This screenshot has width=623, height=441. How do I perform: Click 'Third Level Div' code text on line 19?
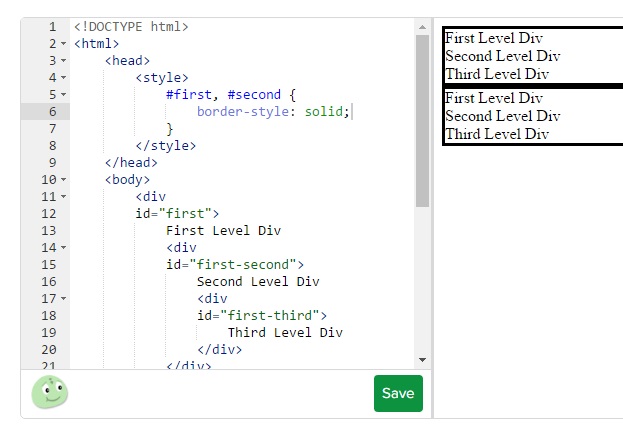click(x=285, y=333)
